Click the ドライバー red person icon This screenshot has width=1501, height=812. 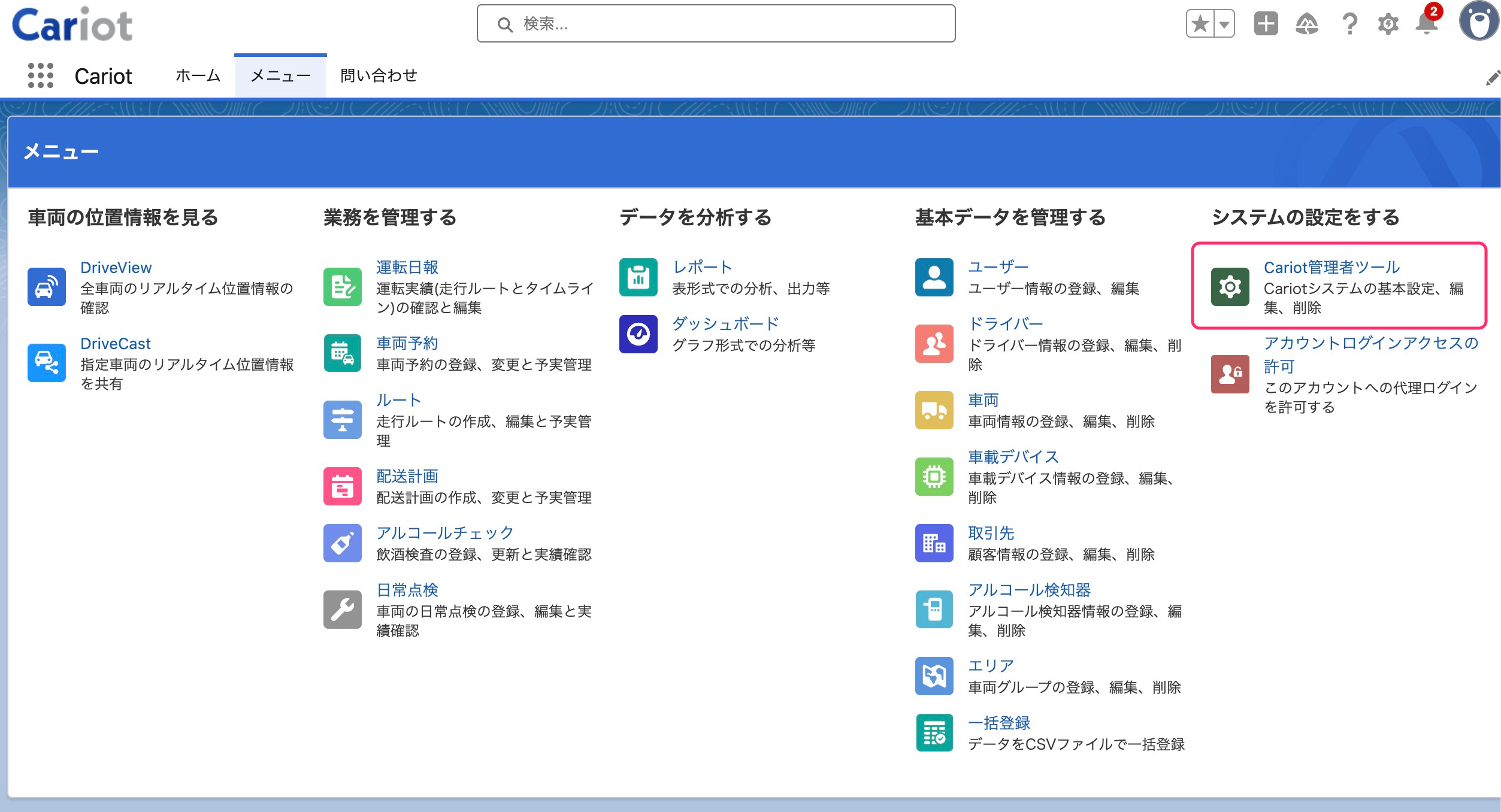pos(934,344)
